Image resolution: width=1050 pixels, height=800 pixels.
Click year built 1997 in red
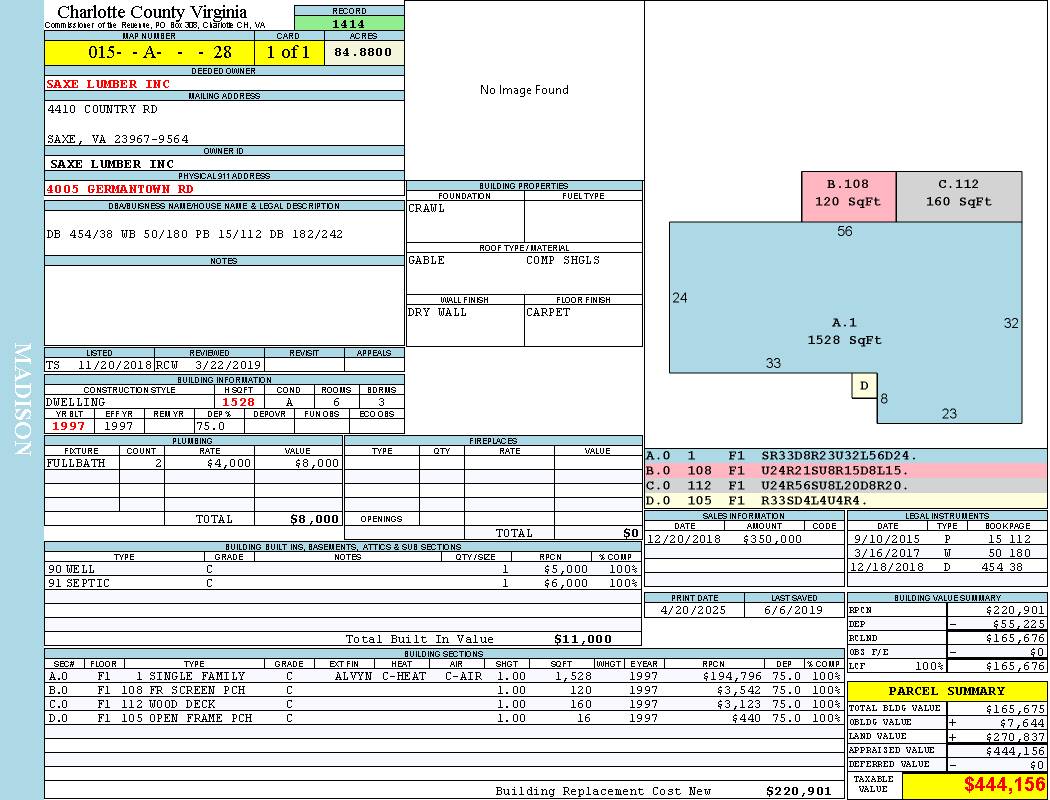(69, 426)
